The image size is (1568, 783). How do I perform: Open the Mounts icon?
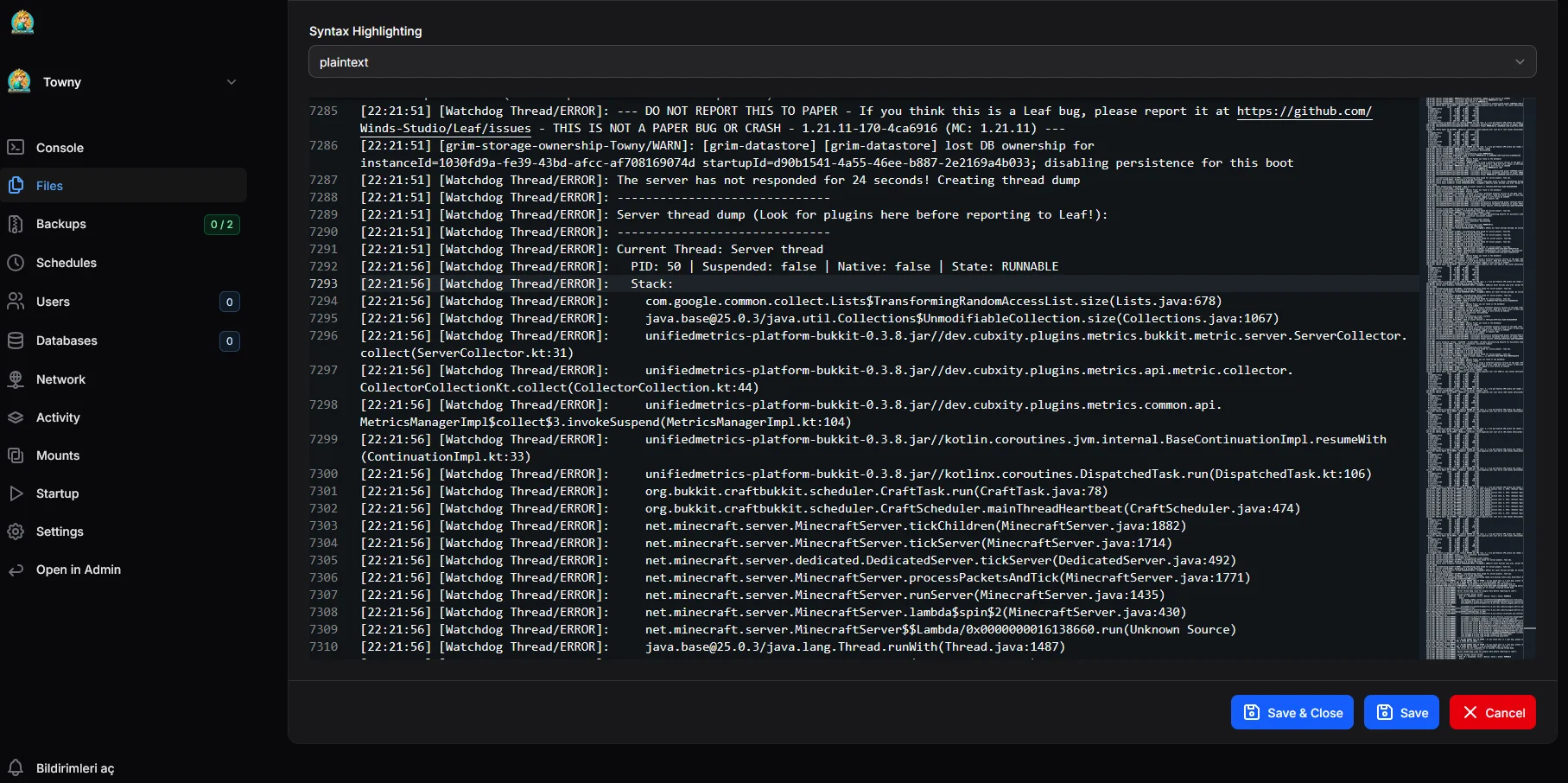(16, 455)
